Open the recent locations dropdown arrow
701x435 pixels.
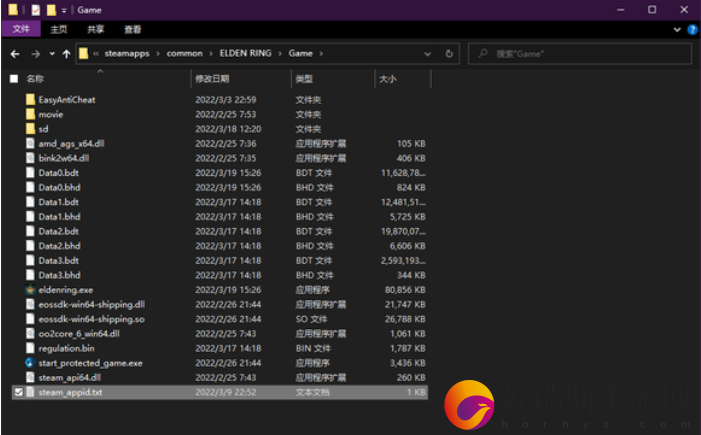[52, 54]
